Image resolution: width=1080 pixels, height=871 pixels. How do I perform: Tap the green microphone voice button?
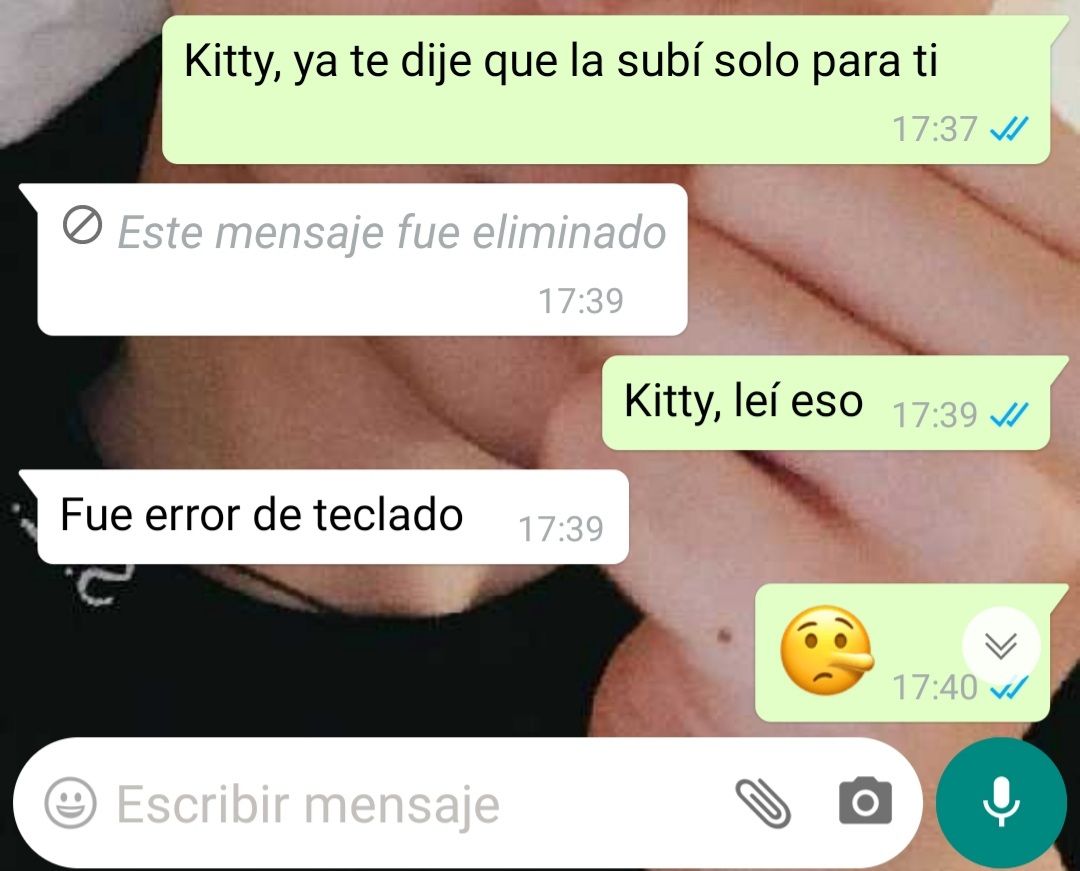click(x=1001, y=801)
